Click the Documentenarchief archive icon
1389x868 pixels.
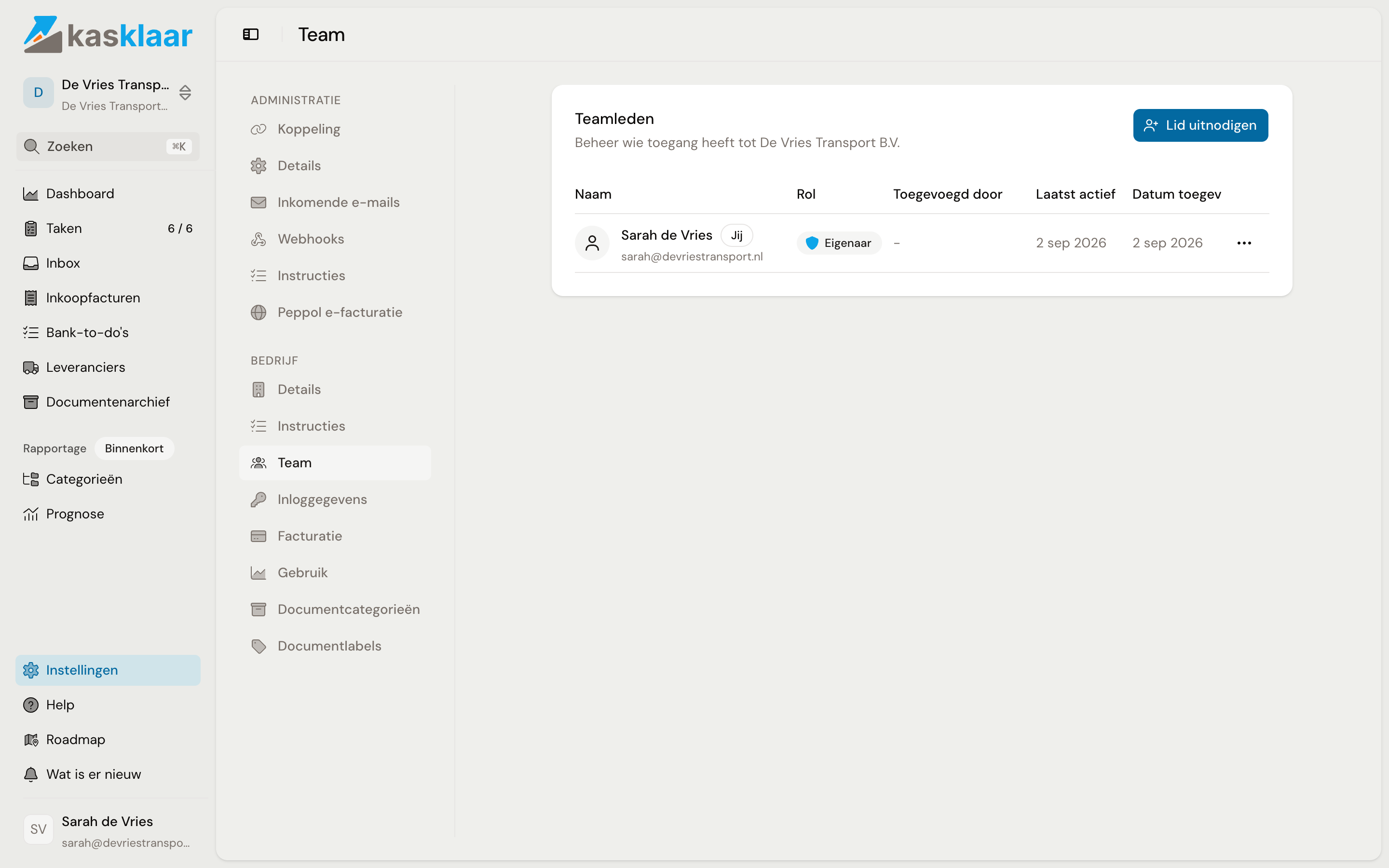(30, 402)
